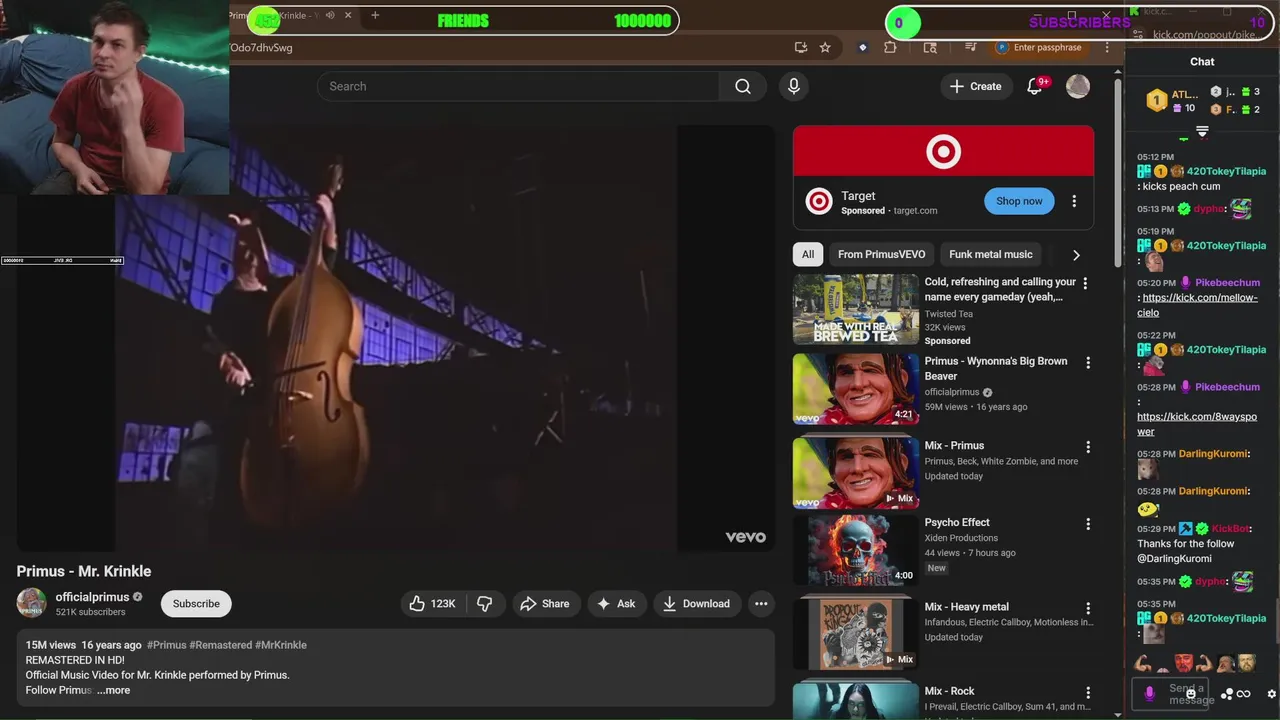Viewport: 1280px width, 720px height.
Task: Click the Kick site info icon in address bar
Action: point(1138,35)
